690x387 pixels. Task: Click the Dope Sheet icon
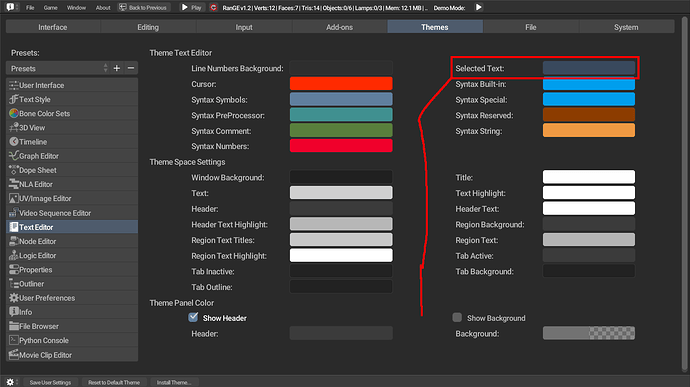14,170
